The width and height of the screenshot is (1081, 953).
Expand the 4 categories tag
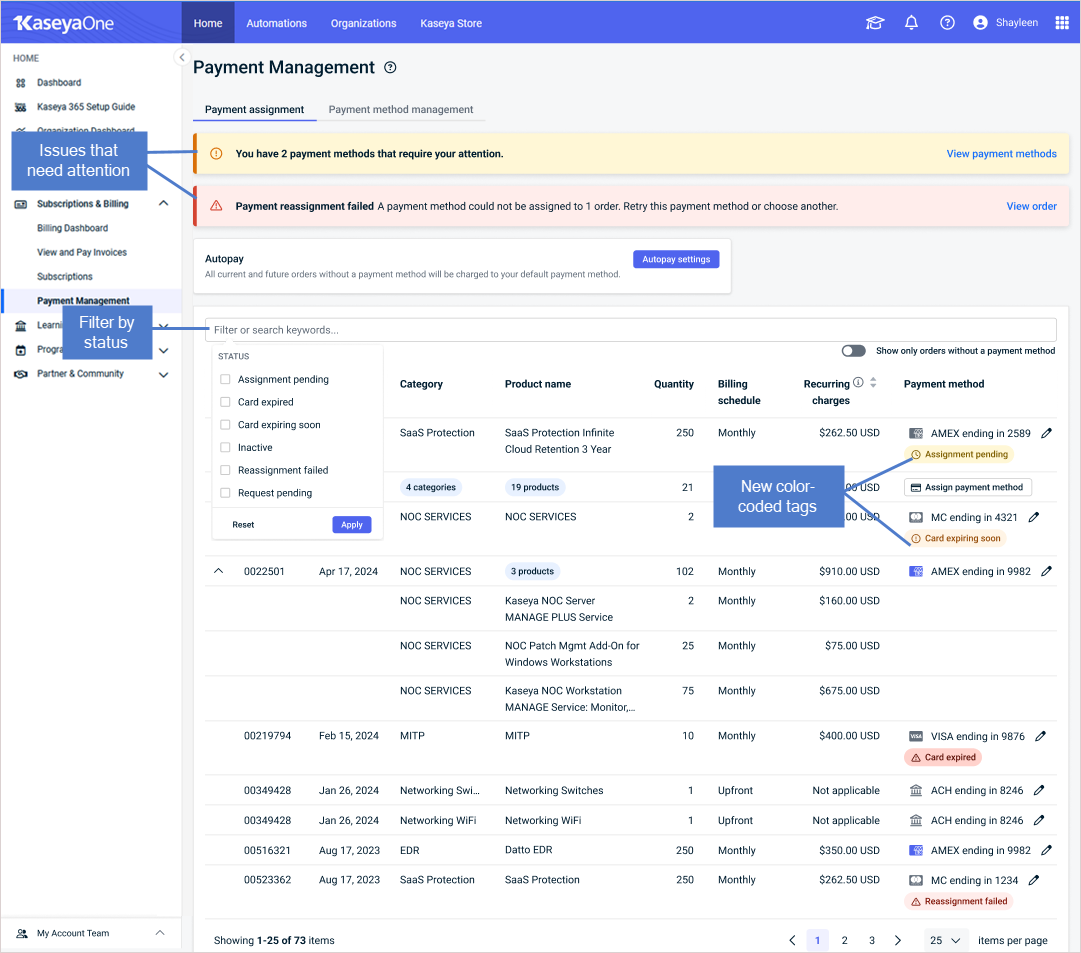[x=431, y=488]
